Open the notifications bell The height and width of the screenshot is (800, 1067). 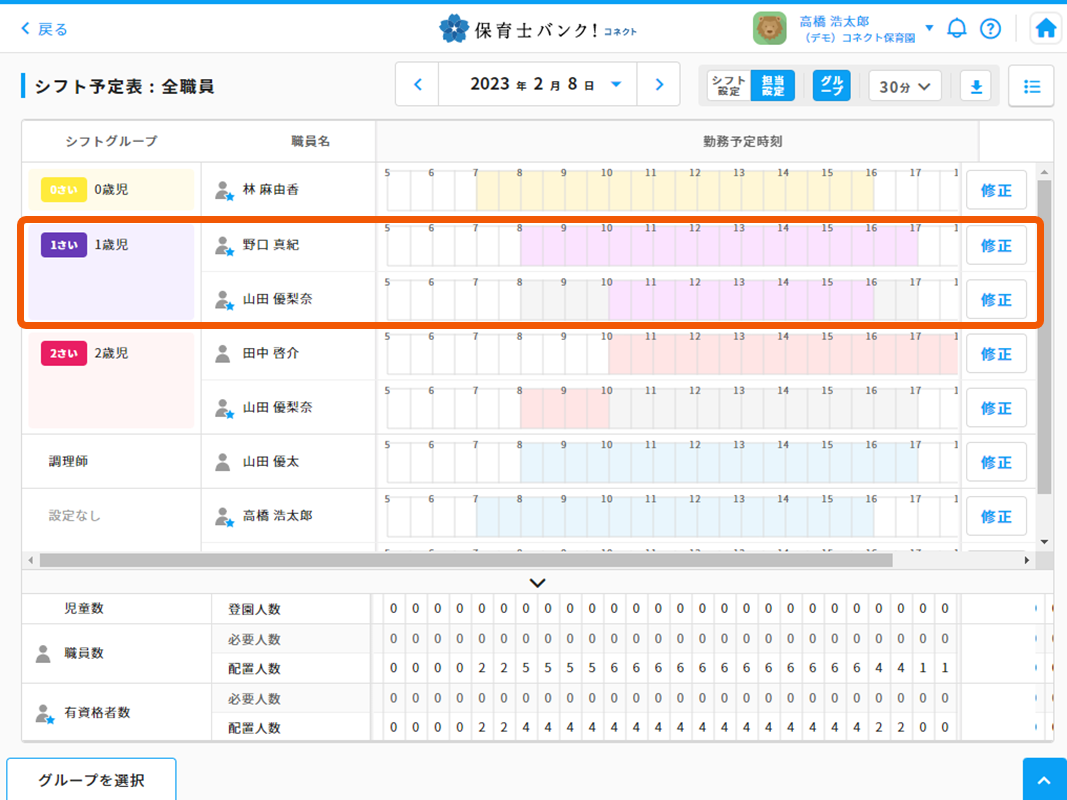[957, 28]
